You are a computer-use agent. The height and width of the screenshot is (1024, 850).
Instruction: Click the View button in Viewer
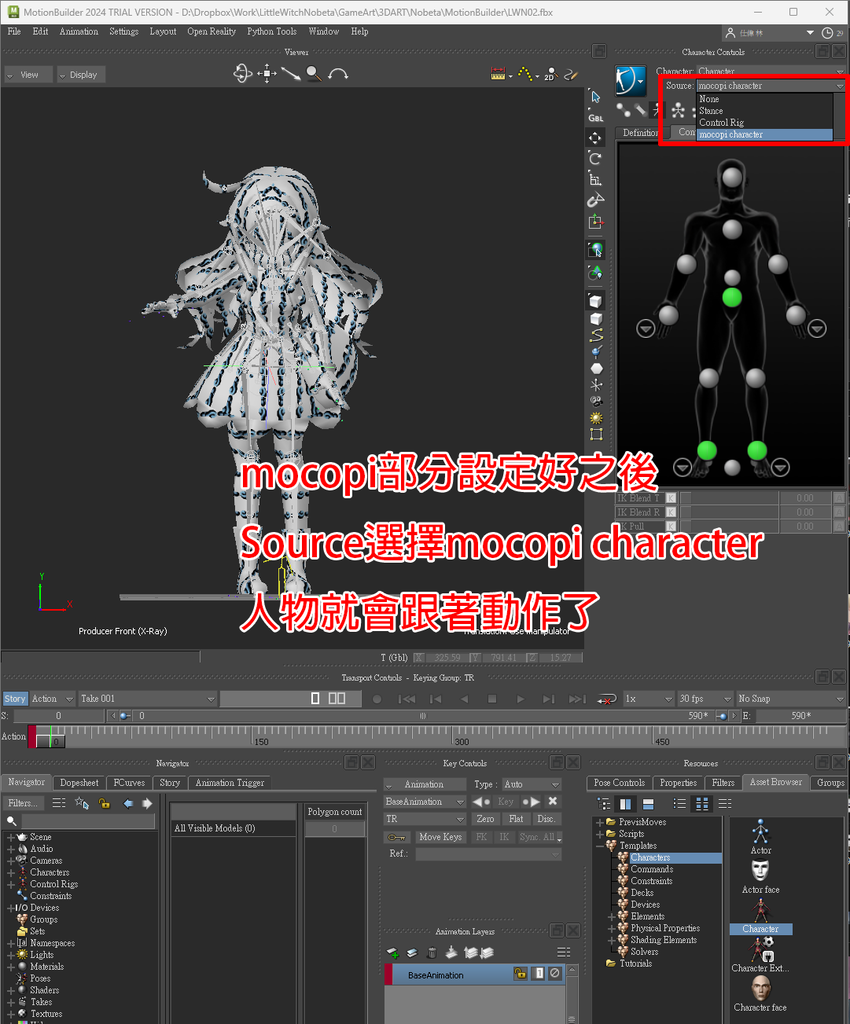pyautogui.click(x=28, y=75)
